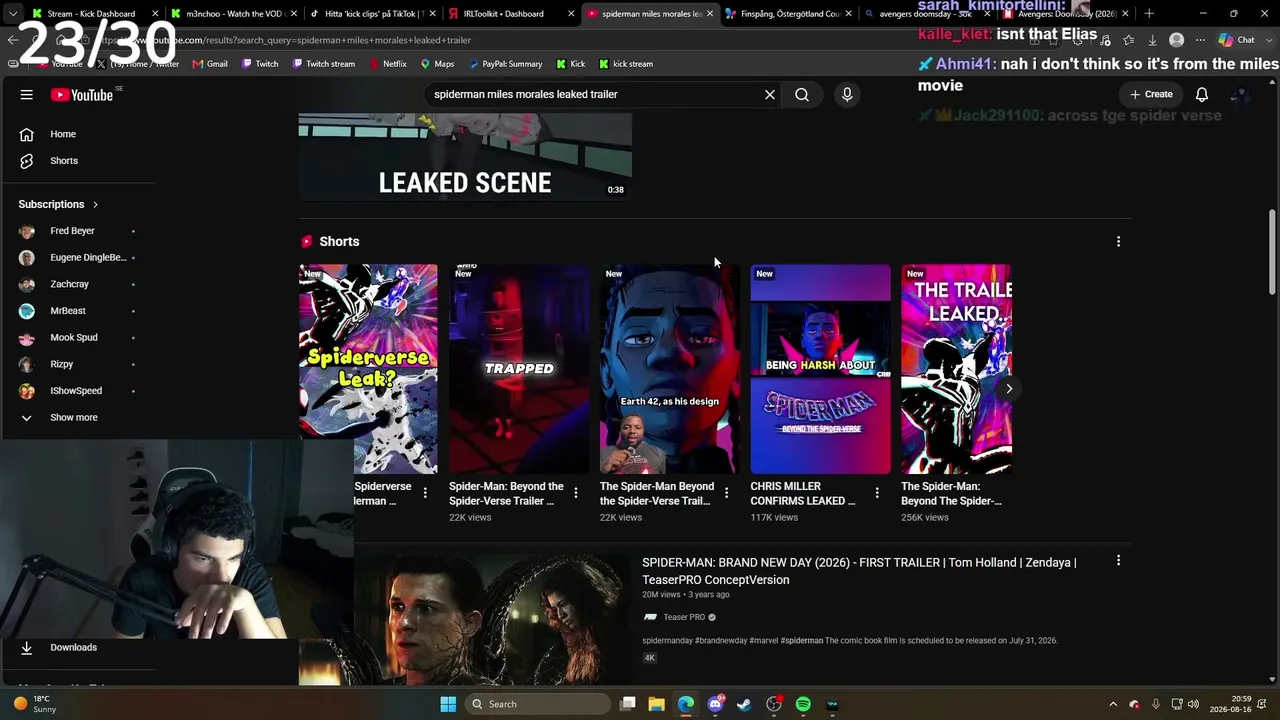
Task: Open the Gmail bookmark
Action: tap(210, 64)
